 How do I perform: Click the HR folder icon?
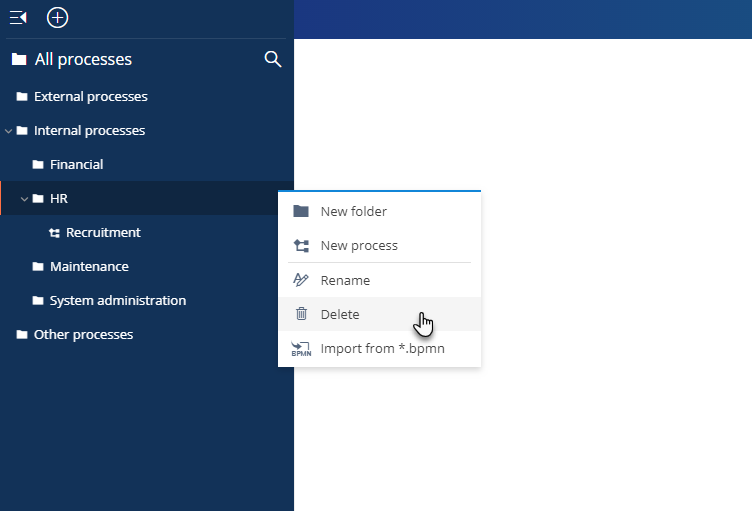(38, 199)
